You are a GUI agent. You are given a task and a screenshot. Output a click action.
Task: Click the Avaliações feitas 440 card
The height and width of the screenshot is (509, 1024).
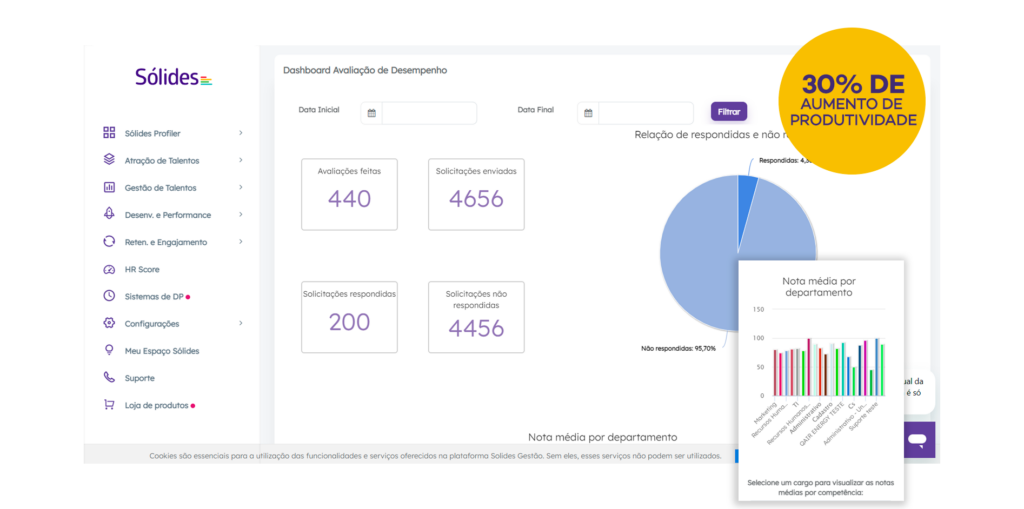(349, 194)
